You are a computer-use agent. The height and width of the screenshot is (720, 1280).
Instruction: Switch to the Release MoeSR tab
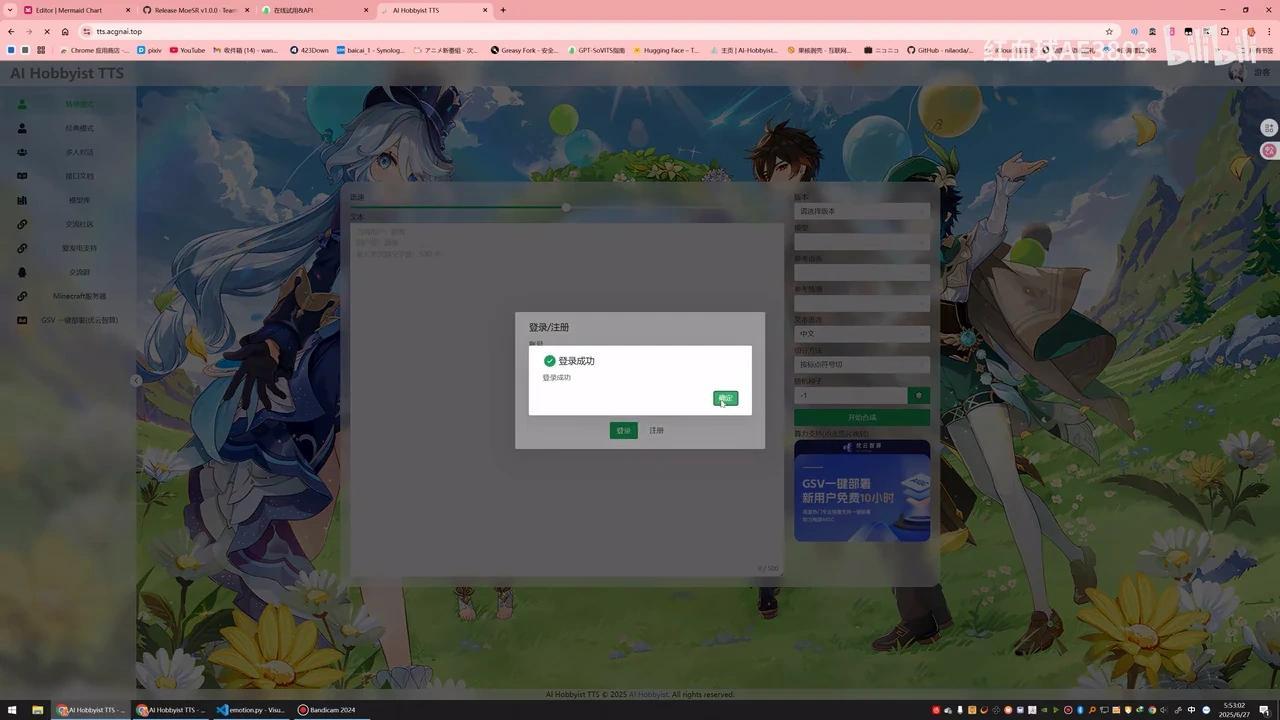click(x=200, y=10)
